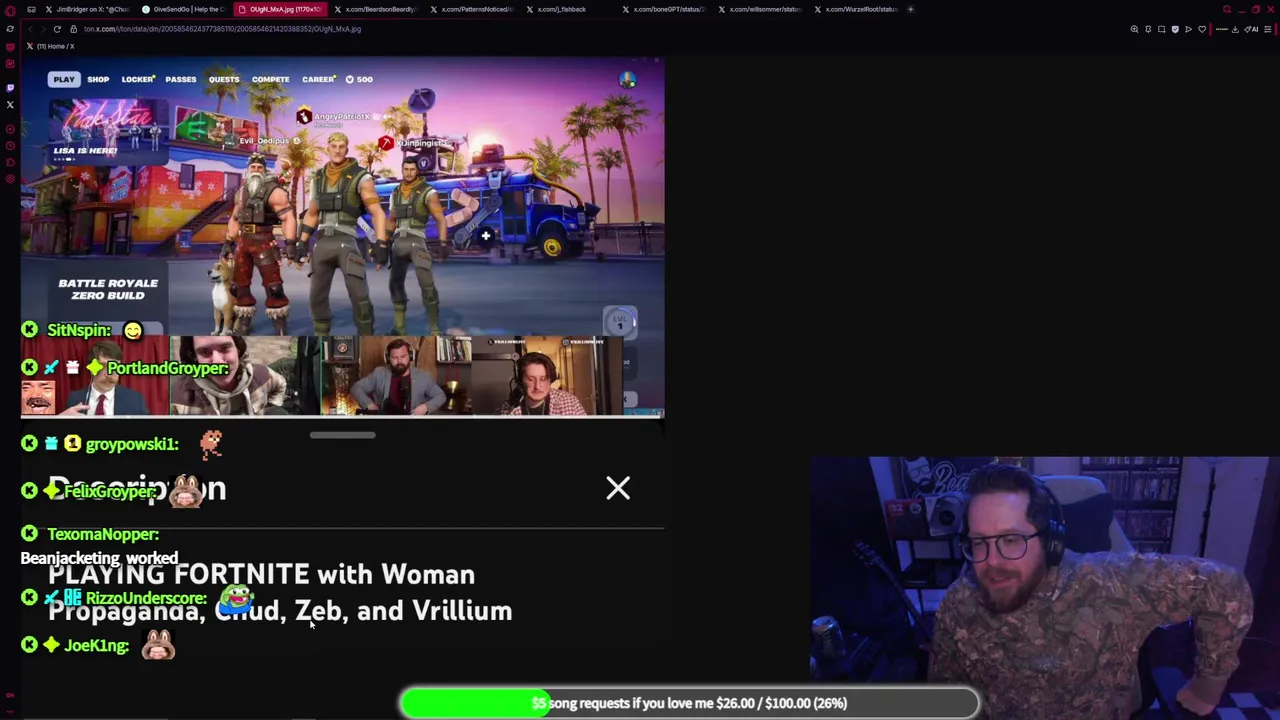
Task: Switch to the x.com/boneGPT status tab
Action: tap(663, 9)
